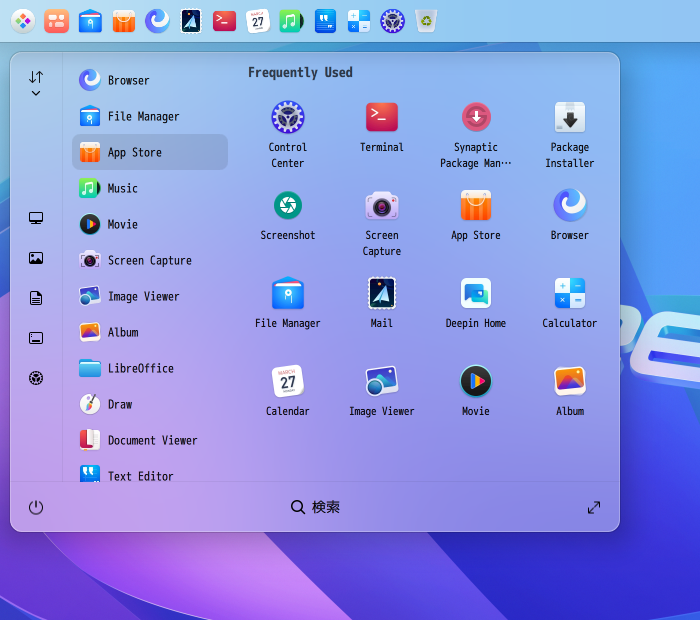Screen dimensions: 700x620
Task: Open the Pictures folder shortcut in sidebar
Action: (36, 258)
